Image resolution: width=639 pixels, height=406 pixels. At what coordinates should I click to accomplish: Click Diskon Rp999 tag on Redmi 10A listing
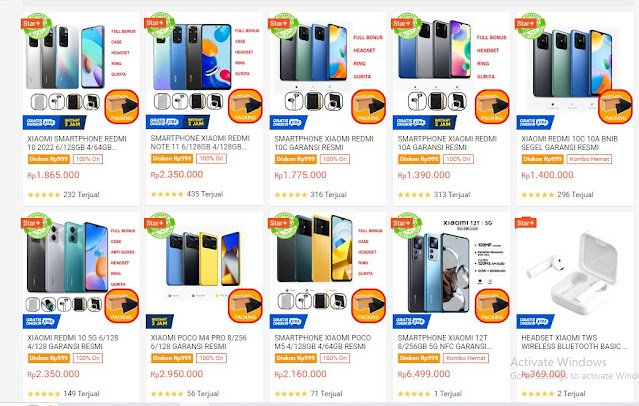[419, 159]
